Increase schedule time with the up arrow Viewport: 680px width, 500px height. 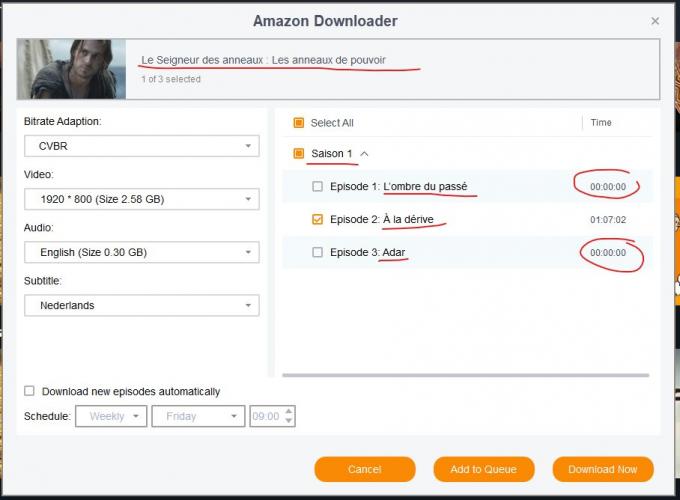point(289,411)
